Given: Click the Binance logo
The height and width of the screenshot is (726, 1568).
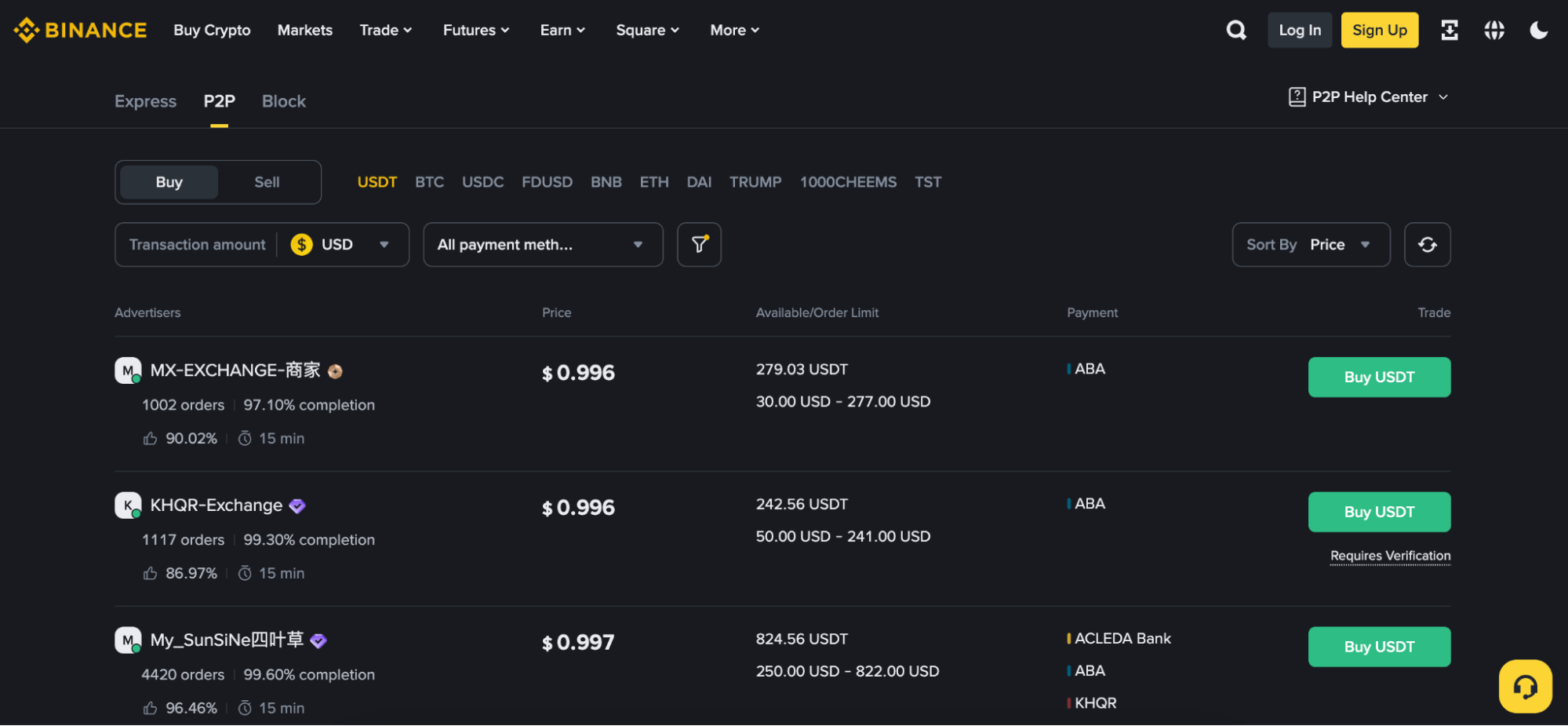Looking at the screenshot, I should [x=80, y=30].
